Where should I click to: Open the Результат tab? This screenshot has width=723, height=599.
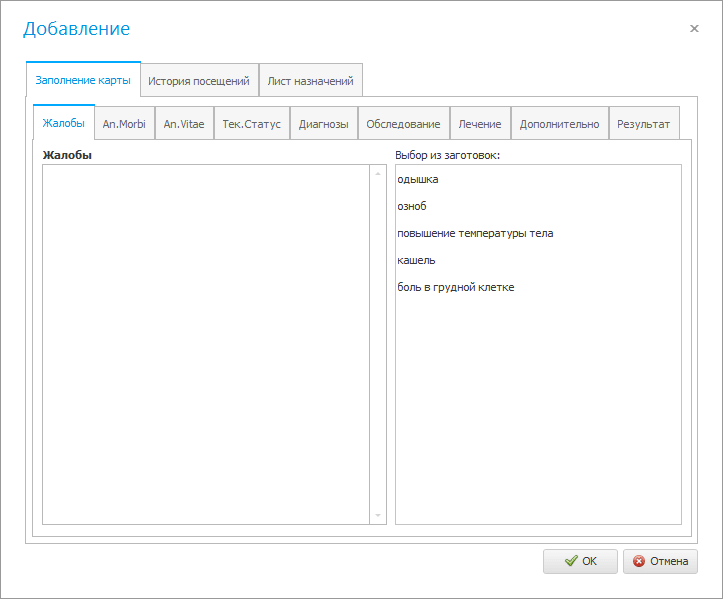[644, 124]
